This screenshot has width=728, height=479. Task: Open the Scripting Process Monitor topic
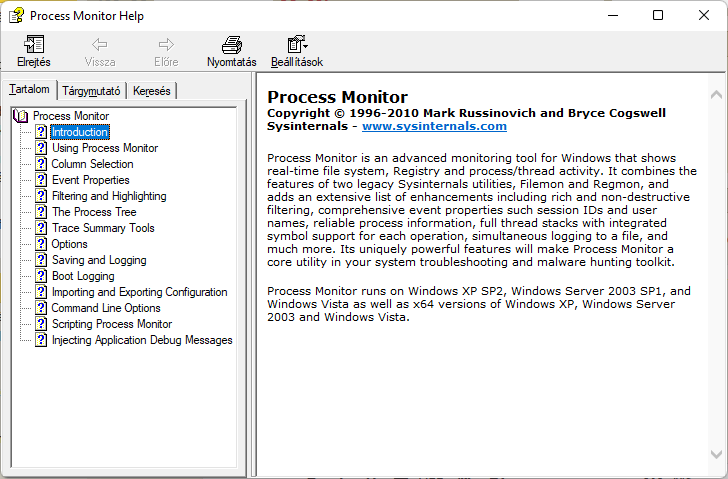(x=112, y=324)
